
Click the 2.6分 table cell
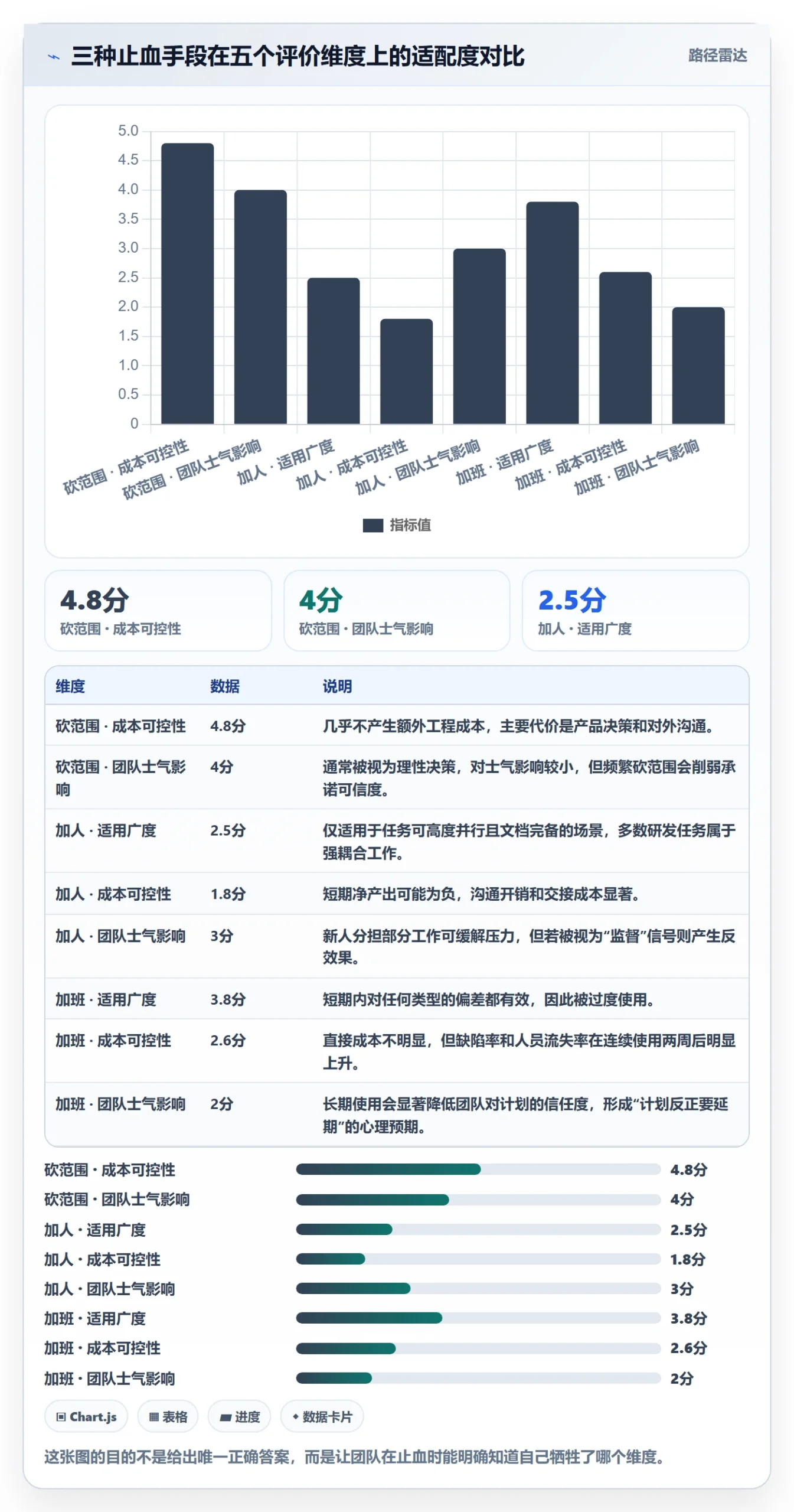click(x=228, y=1041)
